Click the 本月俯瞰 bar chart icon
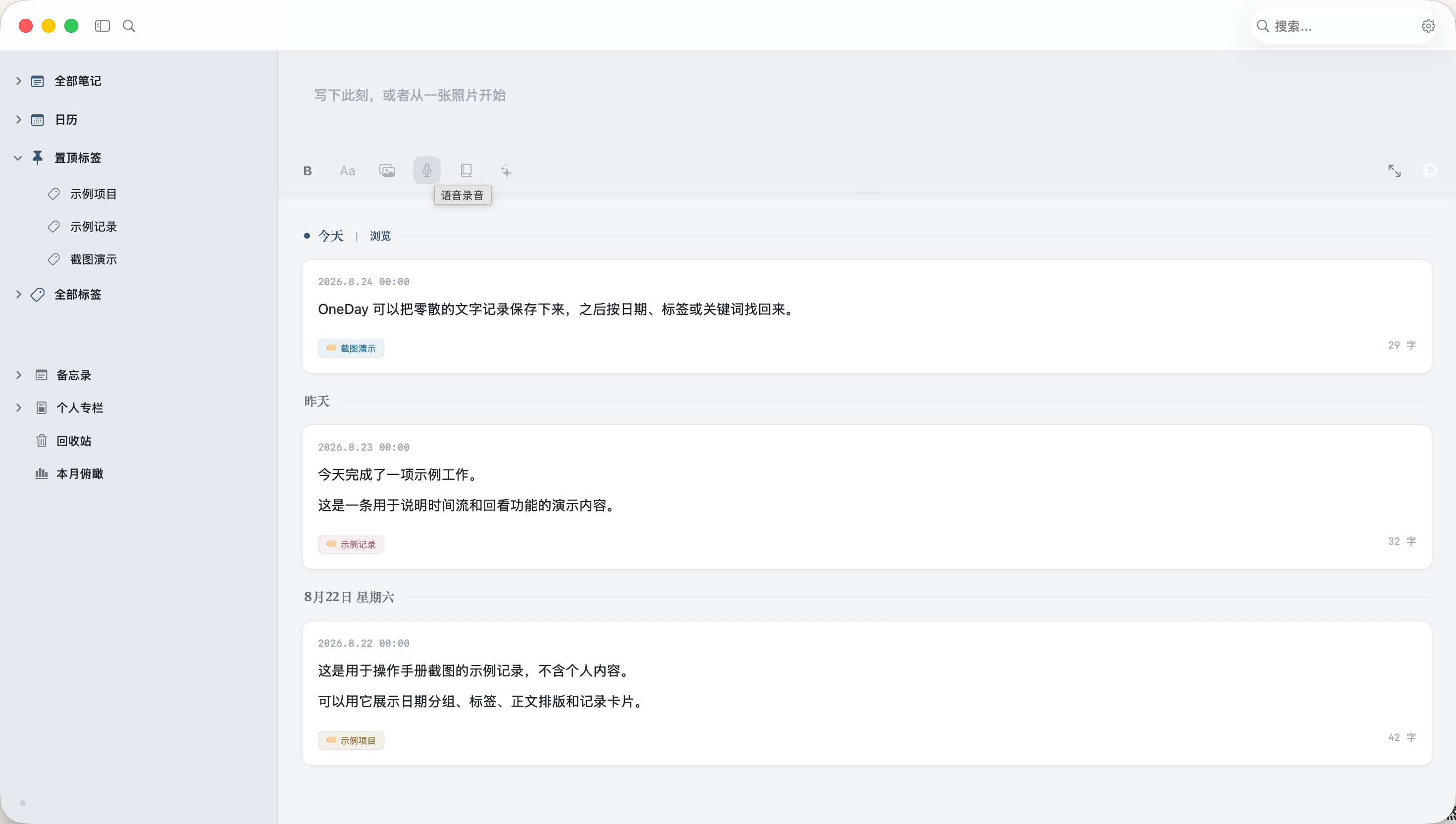 tap(41, 474)
